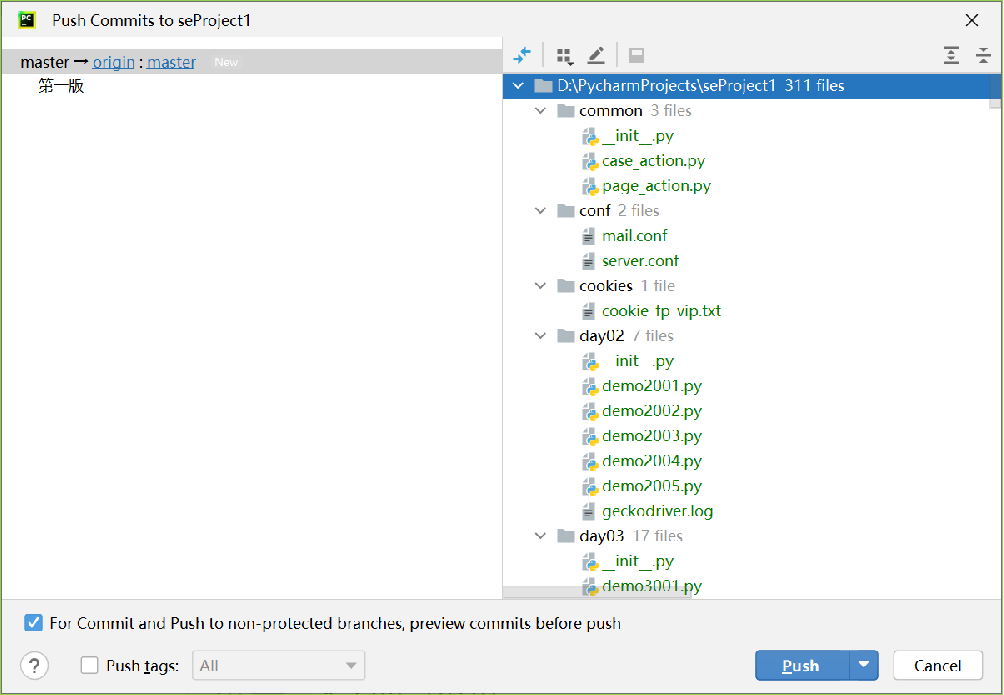This screenshot has width=1004, height=695.
Task: Open the Group By toolbar icon
Action: (564, 56)
